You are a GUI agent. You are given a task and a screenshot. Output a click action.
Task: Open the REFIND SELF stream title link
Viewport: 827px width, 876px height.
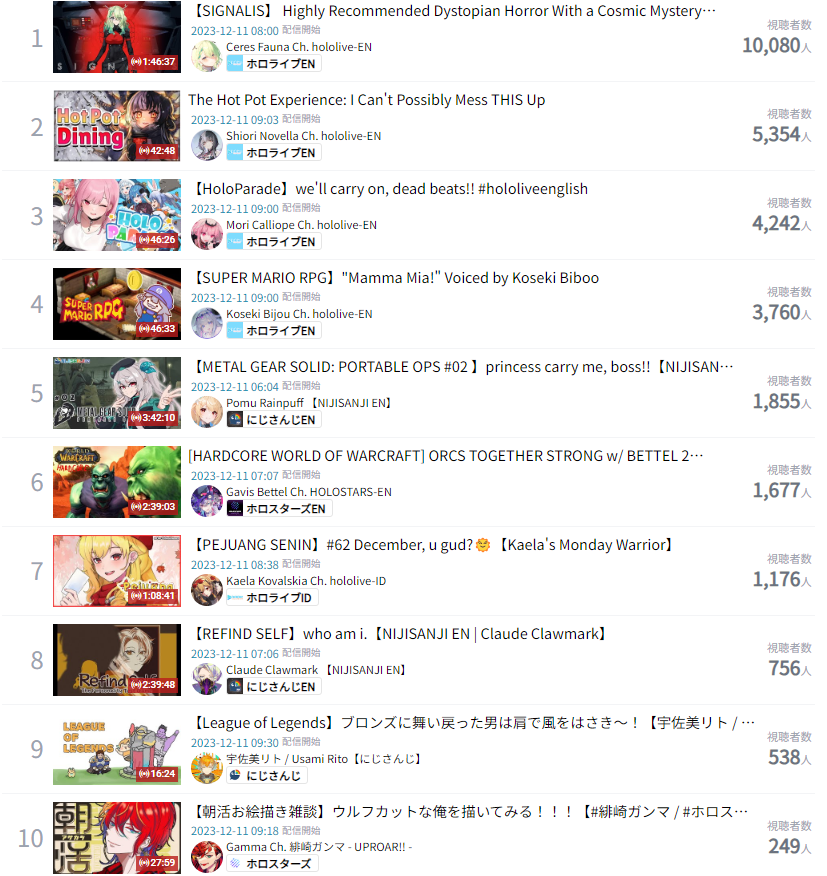point(400,634)
